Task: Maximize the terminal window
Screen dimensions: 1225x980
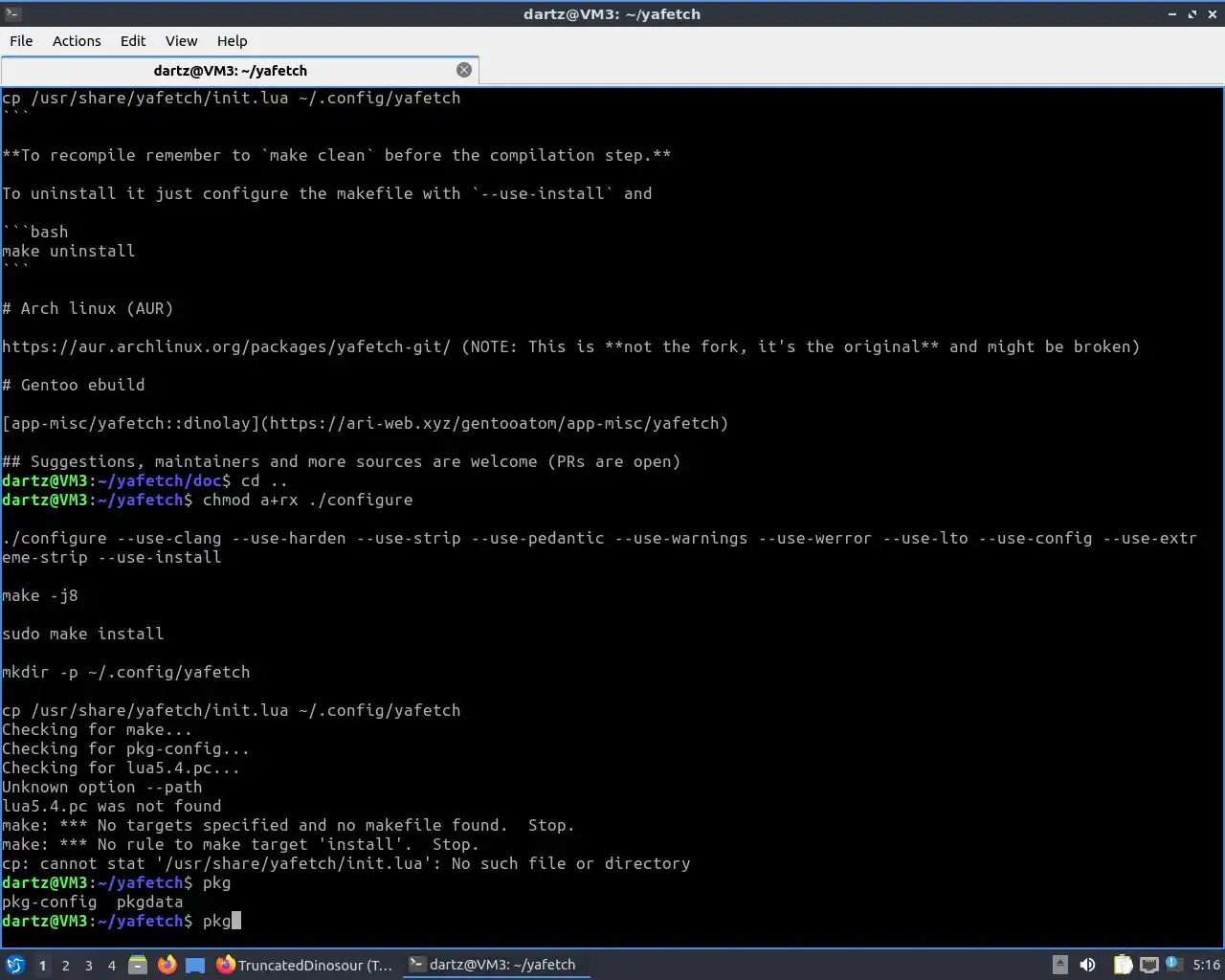Action: (x=1192, y=14)
